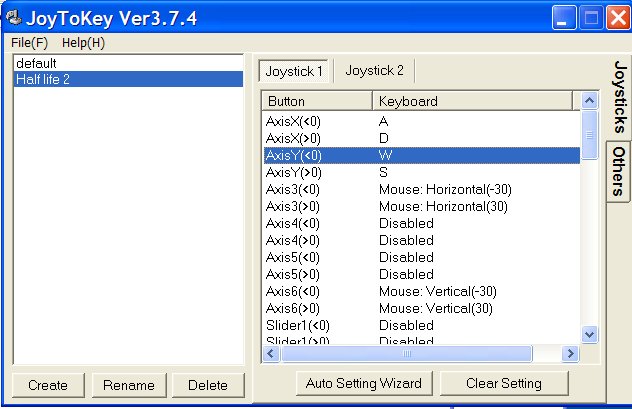This screenshot has height=409, width=632.
Task: Launch the Auto Setting Wizard
Action: point(364,383)
